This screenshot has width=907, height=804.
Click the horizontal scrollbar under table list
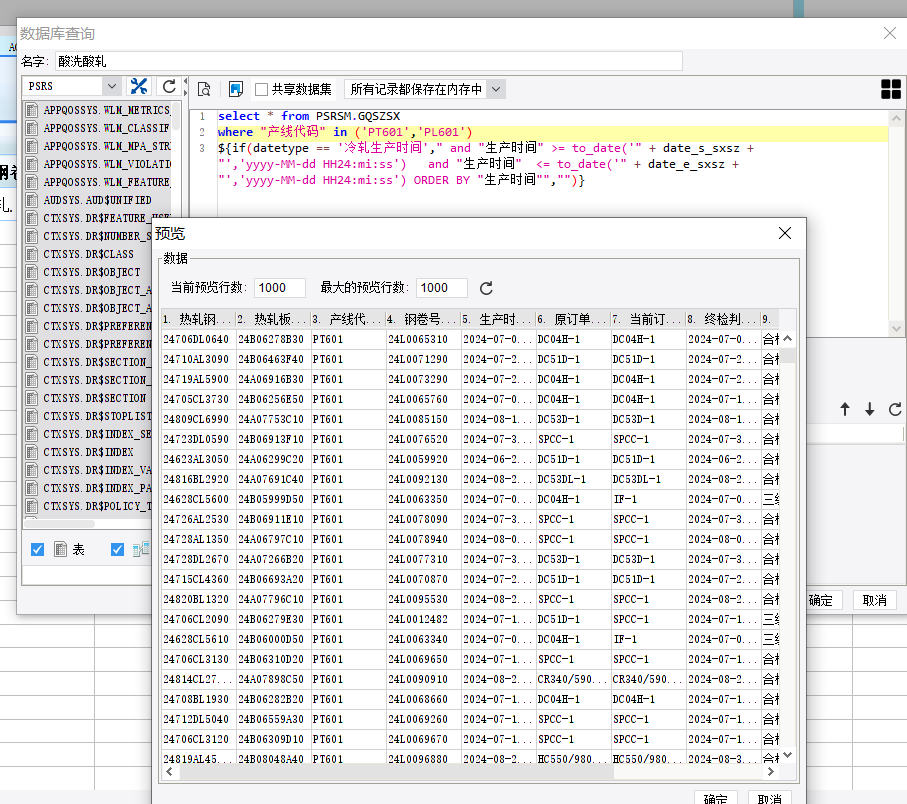(x=60, y=523)
